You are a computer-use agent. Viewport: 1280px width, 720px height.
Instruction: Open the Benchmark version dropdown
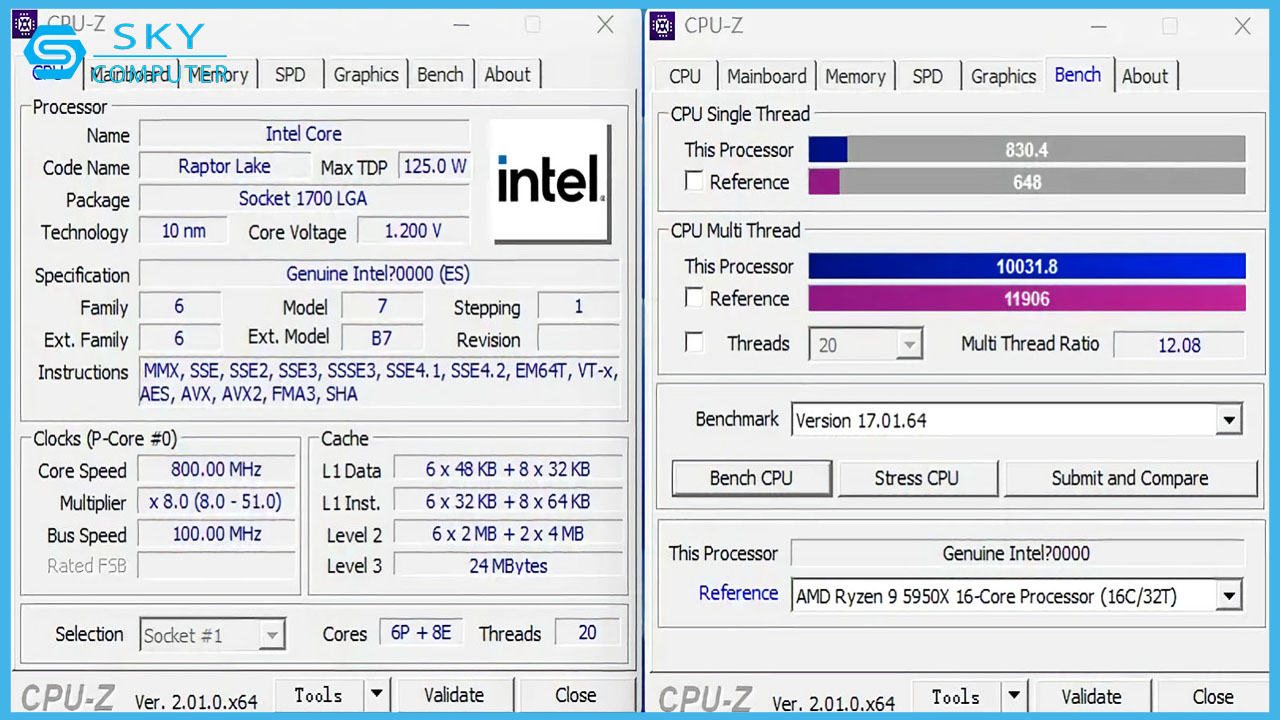pyautogui.click(x=1230, y=420)
